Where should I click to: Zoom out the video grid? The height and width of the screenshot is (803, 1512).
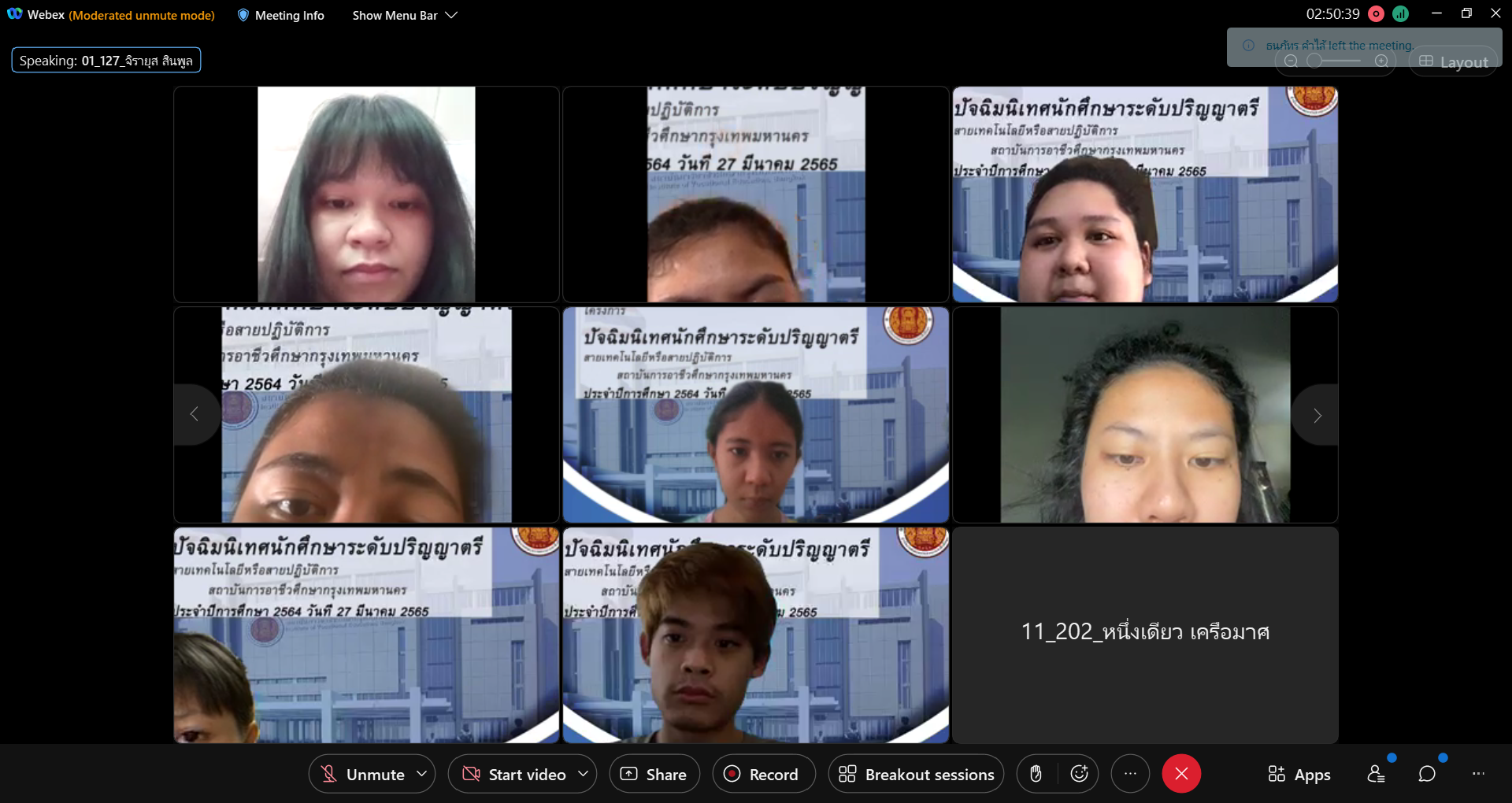tap(1291, 61)
